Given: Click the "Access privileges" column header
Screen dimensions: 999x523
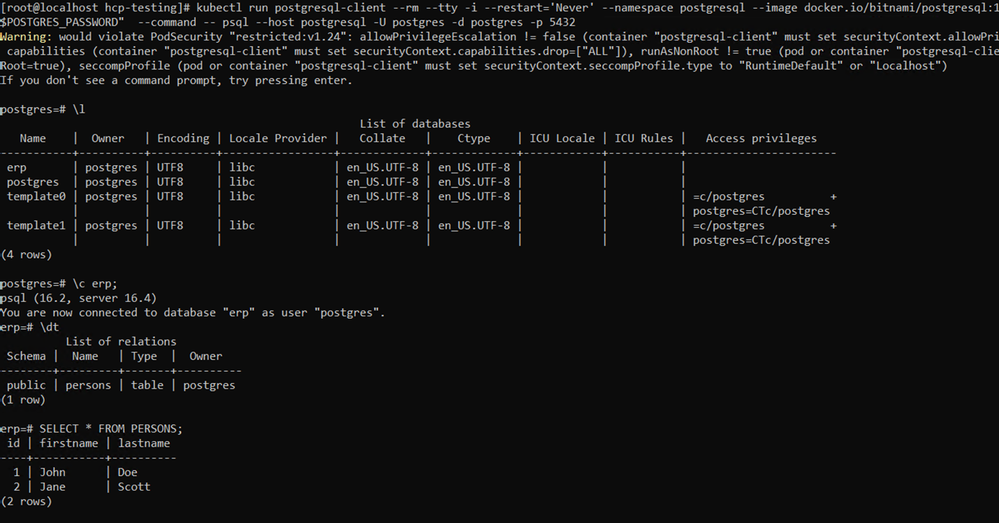Looking at the screenshot, I should [761, 138].
